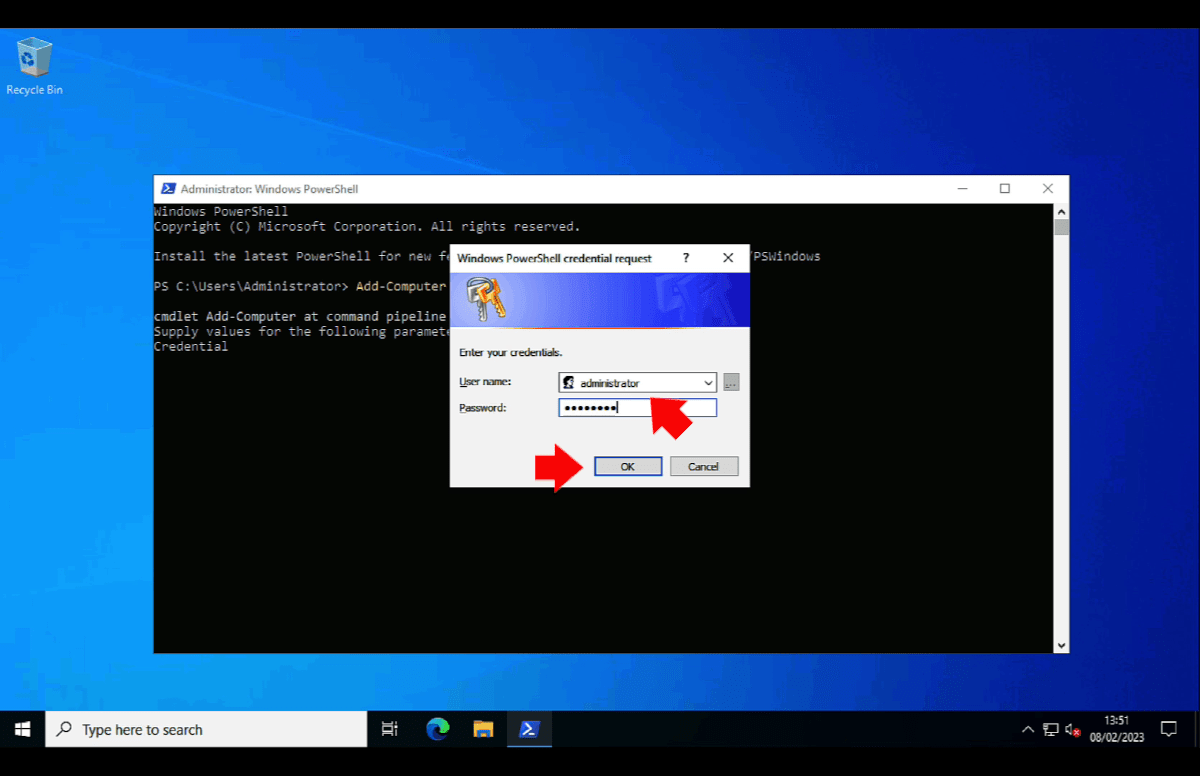
Task: Open the Start menu
Action: [21, 729]
